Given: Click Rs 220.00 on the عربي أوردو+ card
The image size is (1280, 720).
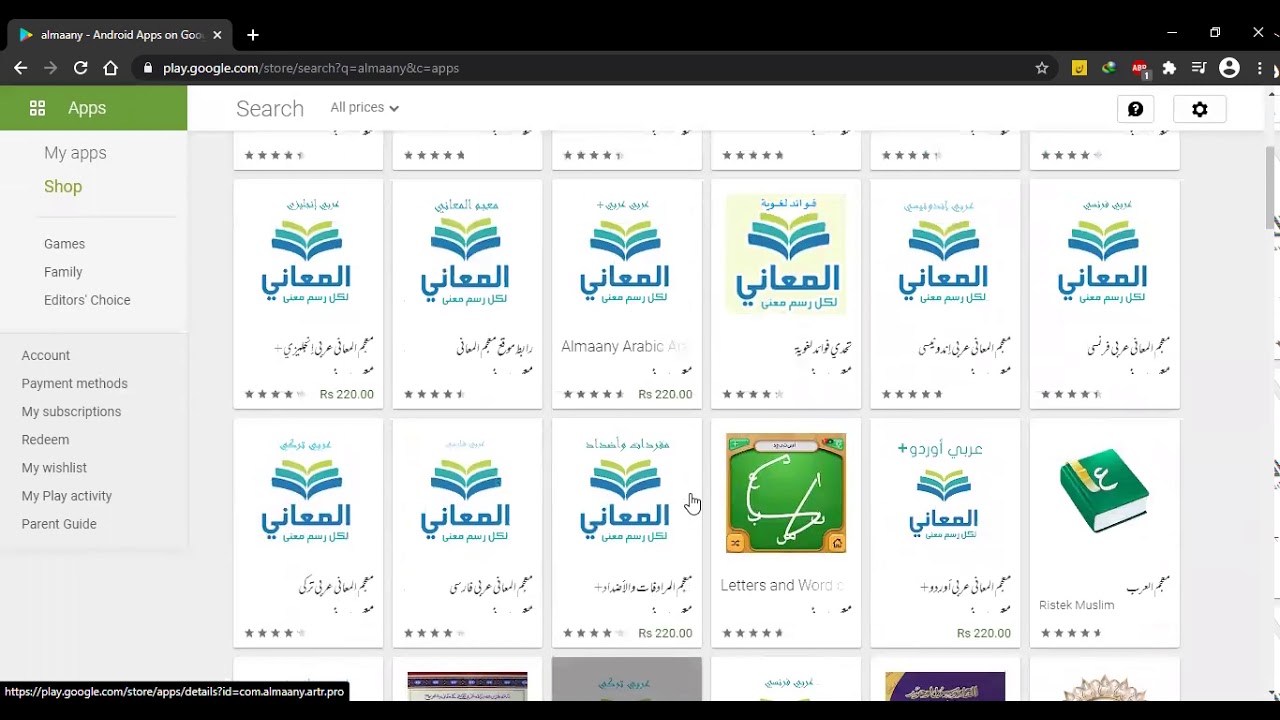Looking at the screenshot, I should (984, 633).
